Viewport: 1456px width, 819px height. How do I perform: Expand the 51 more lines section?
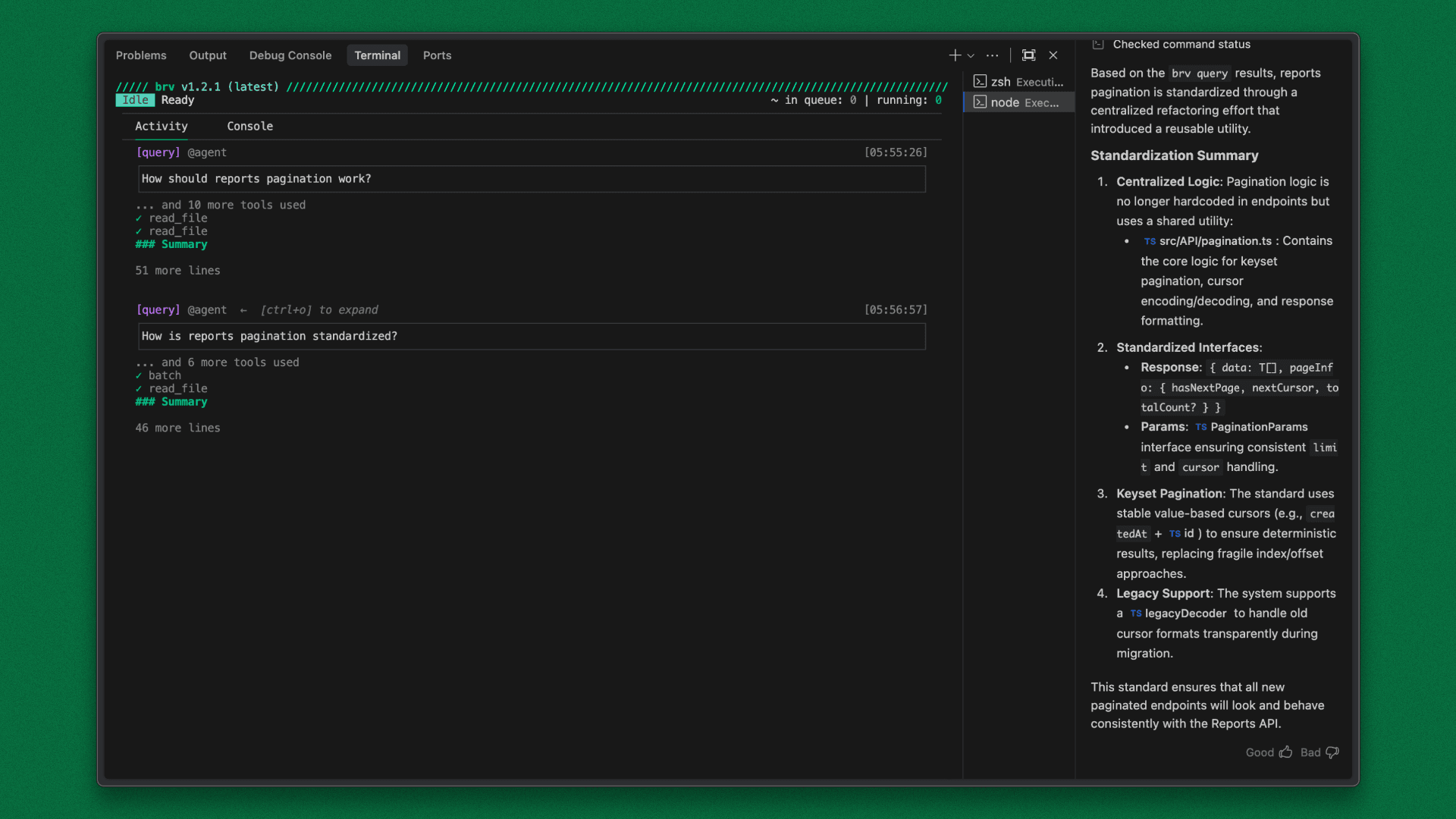pos(177,271)
